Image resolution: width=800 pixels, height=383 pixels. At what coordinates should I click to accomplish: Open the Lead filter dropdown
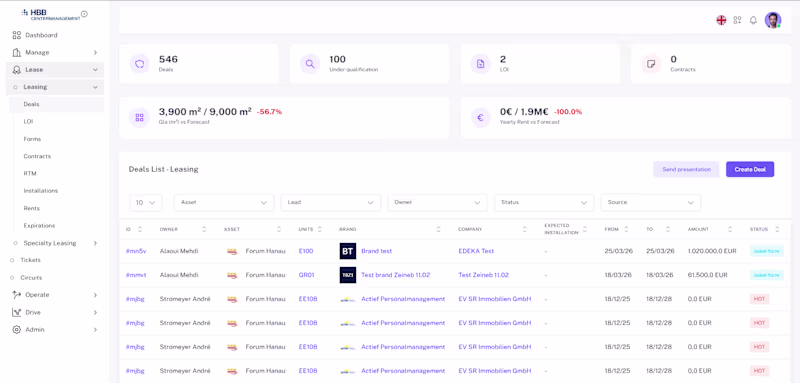pos(331,202)
